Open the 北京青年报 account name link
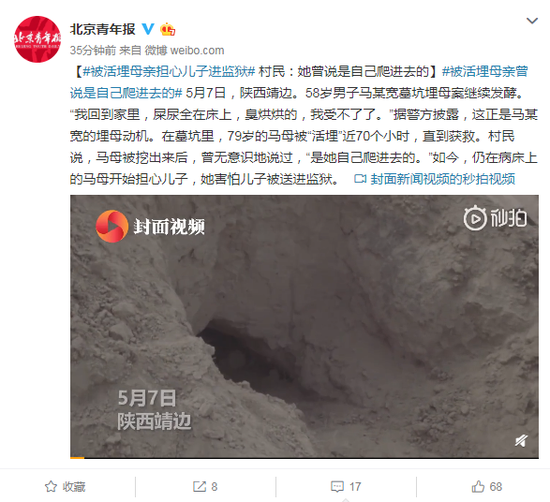This screenshot has width=550, height=502. [102, 29]
